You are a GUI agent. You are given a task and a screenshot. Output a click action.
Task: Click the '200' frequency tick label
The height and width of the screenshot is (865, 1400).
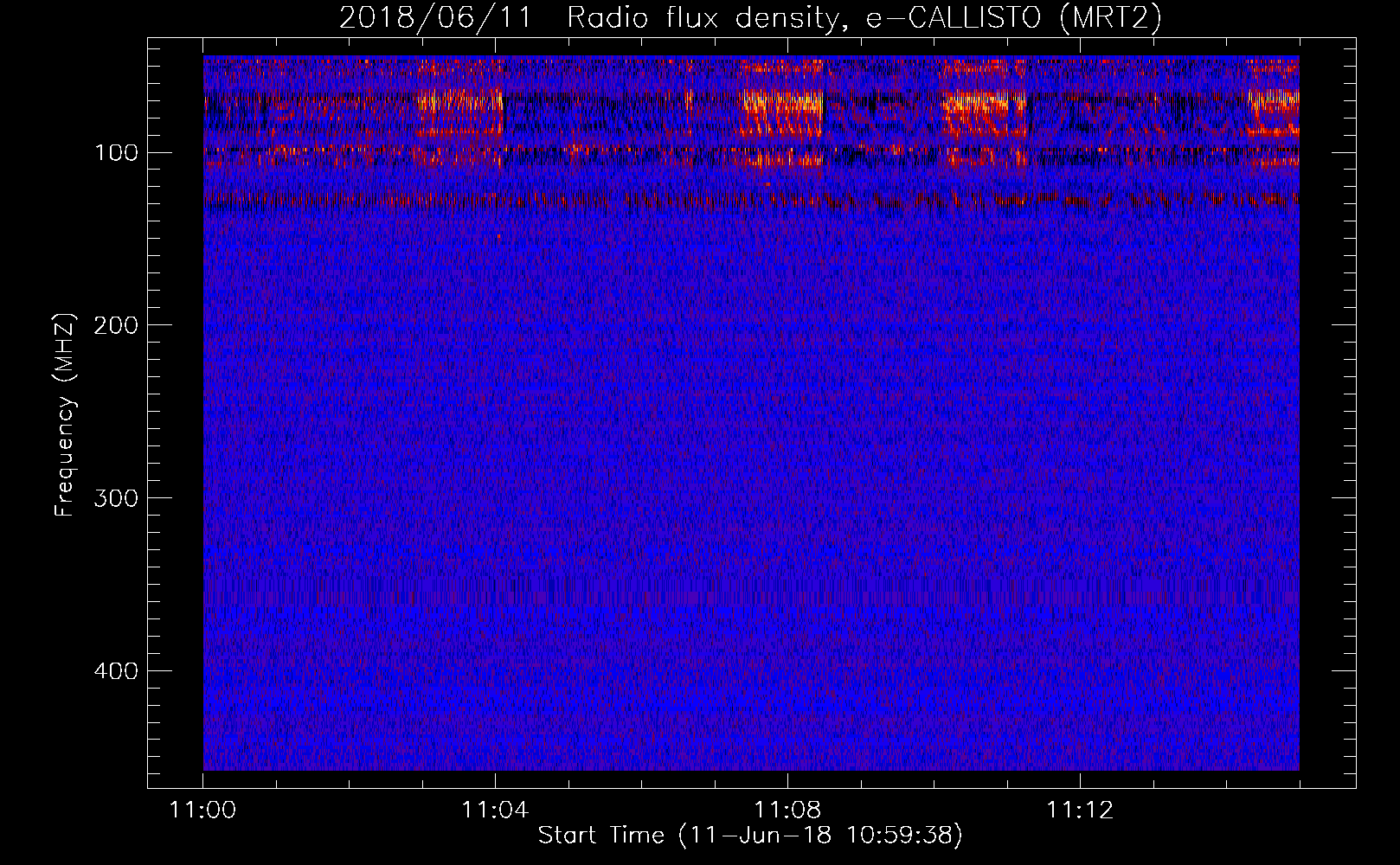point(117,325)
